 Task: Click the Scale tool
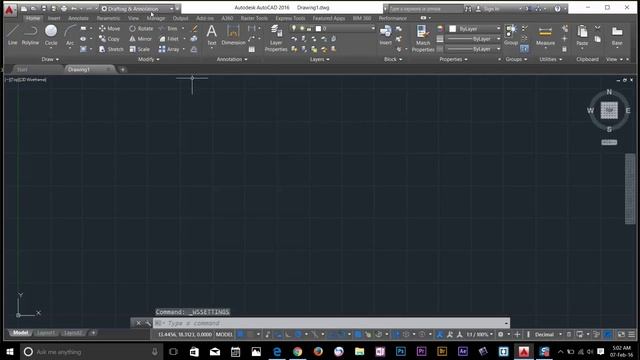coord(140,49)
